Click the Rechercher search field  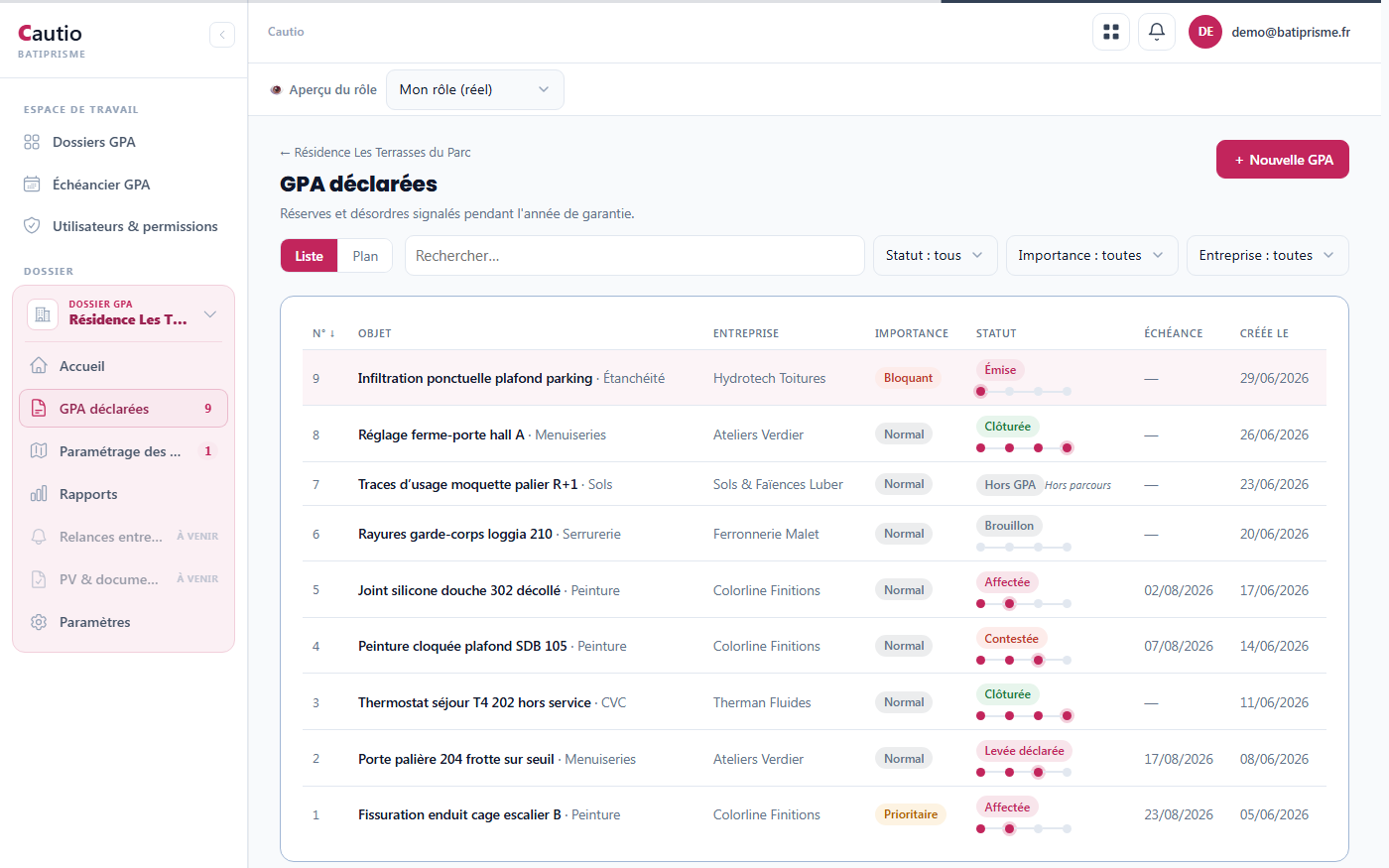pyautogui.click(x=634, y=255)
